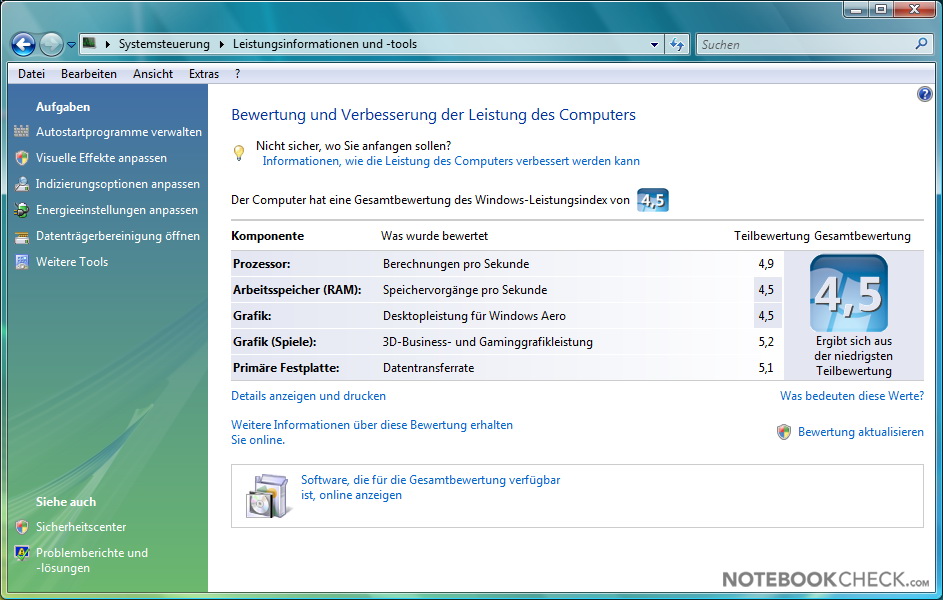Screen dimensions: 943x600
Task: Click the Weitere Tools icon
Action: 22,262
